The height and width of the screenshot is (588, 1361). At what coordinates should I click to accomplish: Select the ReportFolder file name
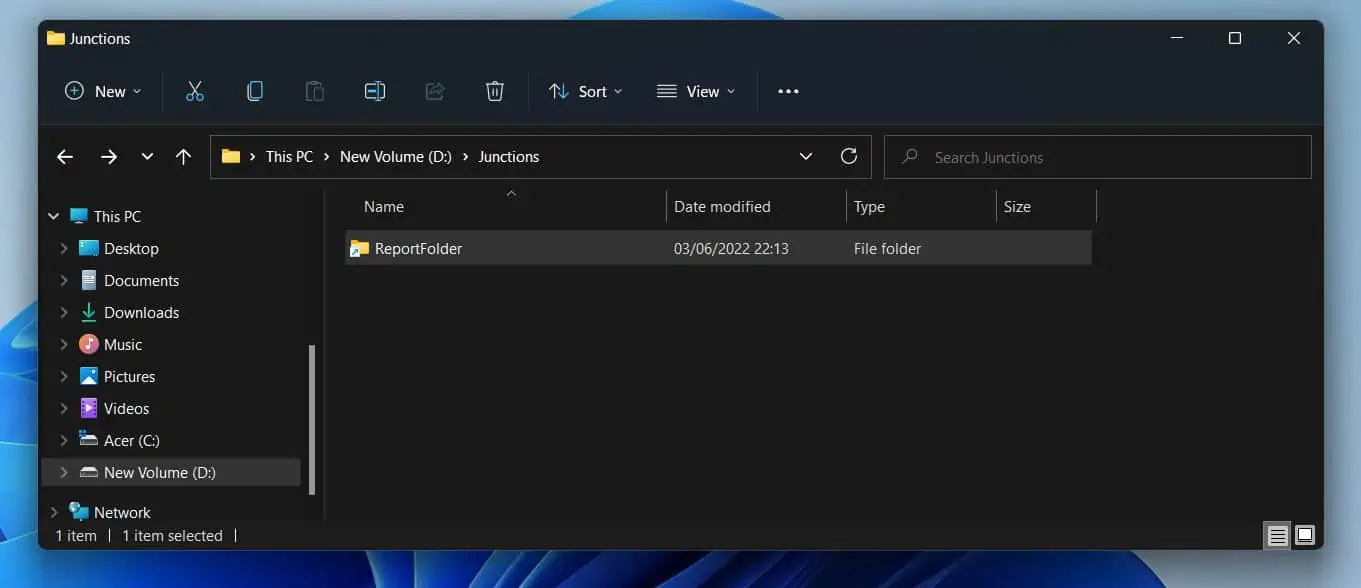pyautogui.click(x=418, y=248)
